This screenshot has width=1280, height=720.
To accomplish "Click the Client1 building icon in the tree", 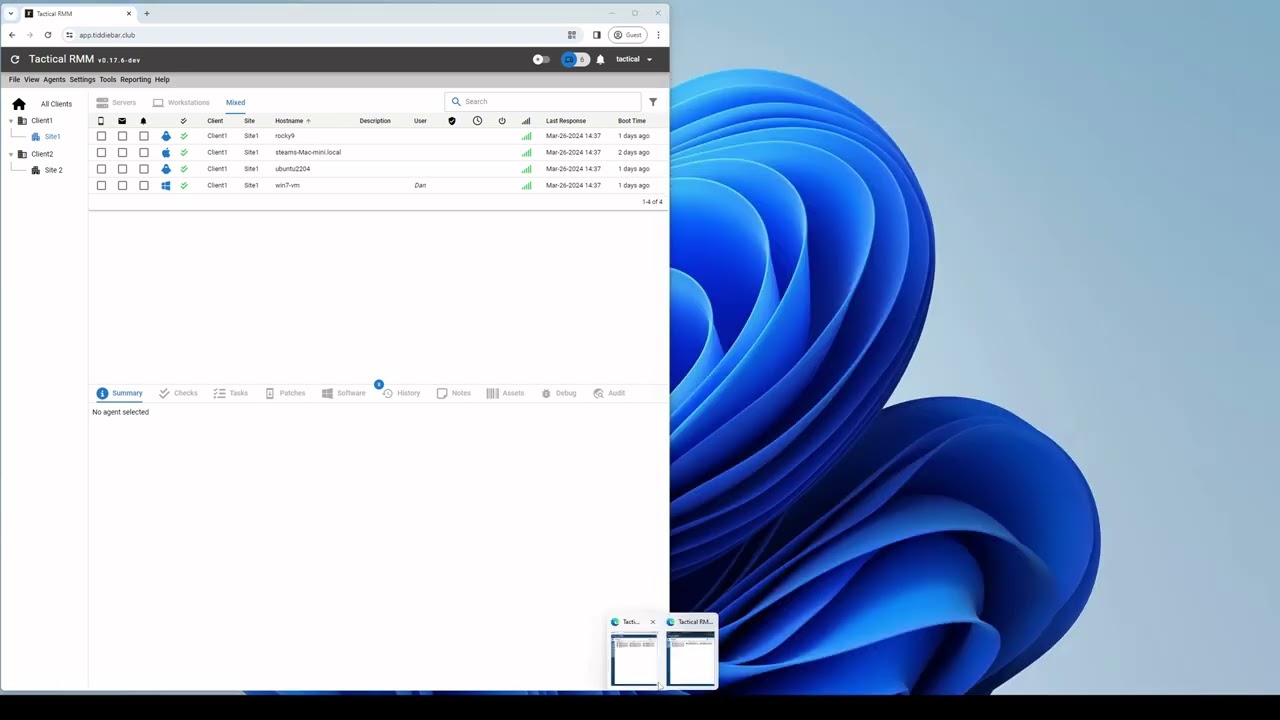I will click(22, 121).
